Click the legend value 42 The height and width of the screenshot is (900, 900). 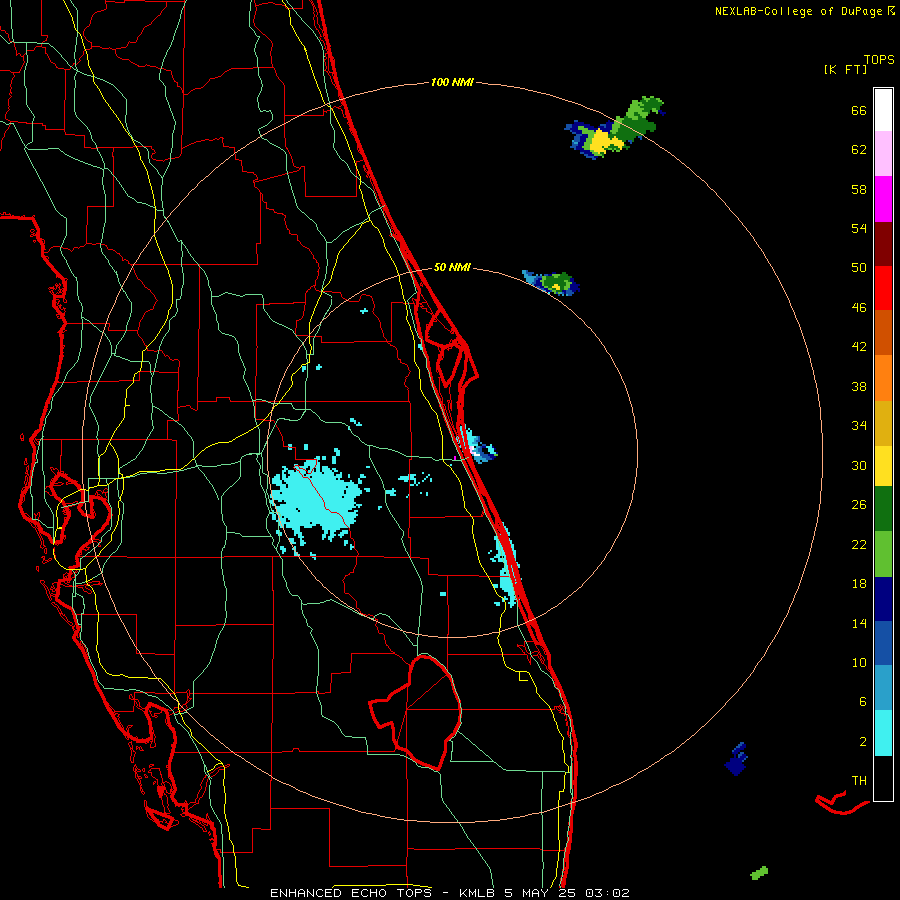click(x=859, y=347)
